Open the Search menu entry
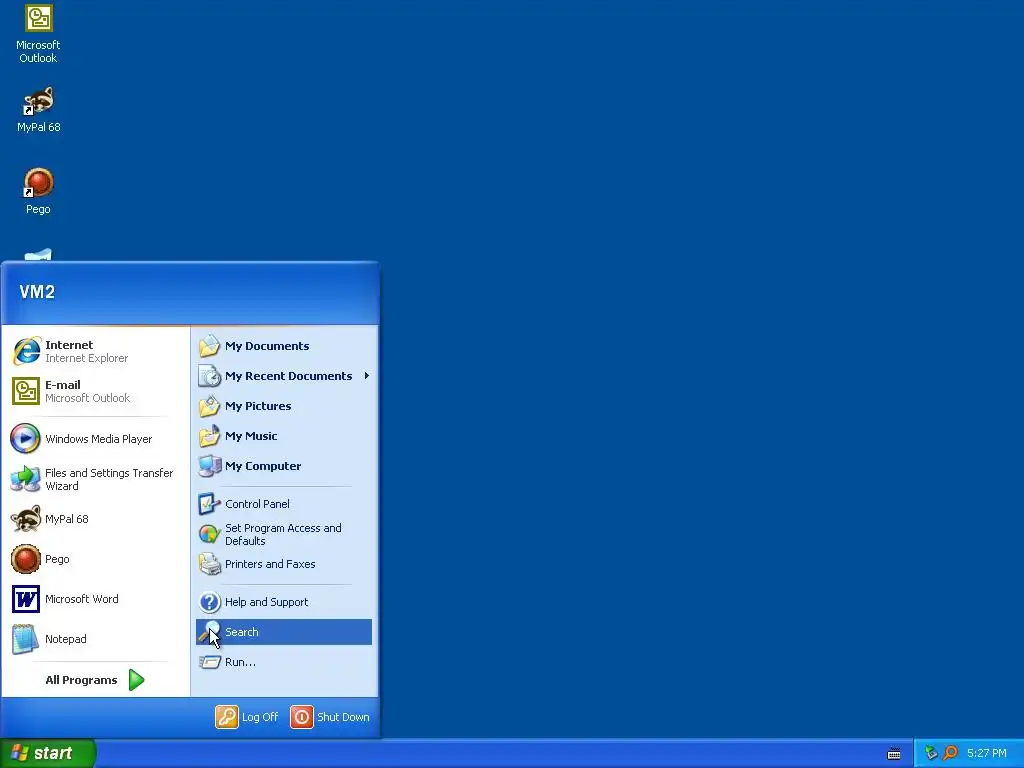This screenshot has height=768, width=1024. point(284,632)
